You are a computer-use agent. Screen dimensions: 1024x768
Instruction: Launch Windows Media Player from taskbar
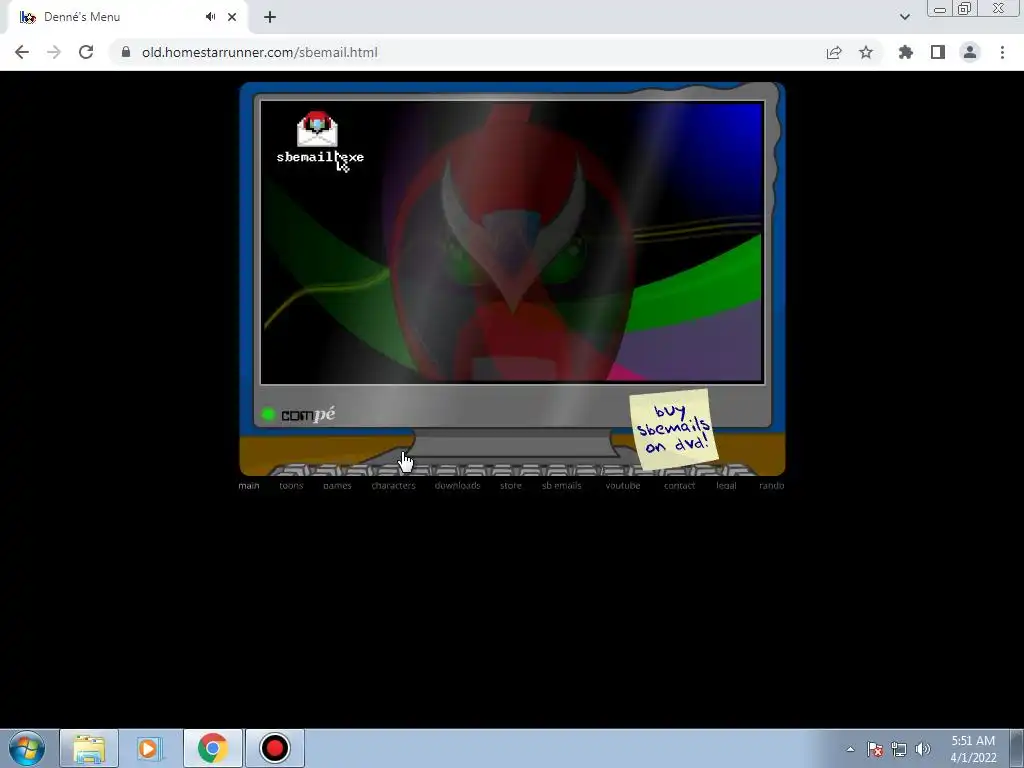150,748
